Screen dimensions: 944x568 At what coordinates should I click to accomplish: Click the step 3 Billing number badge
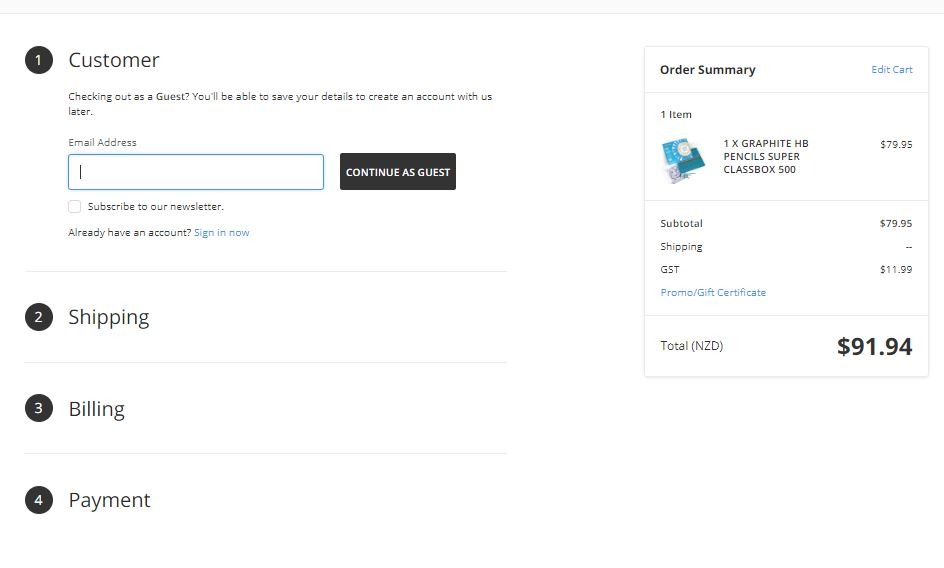click(x=38, y=408)
